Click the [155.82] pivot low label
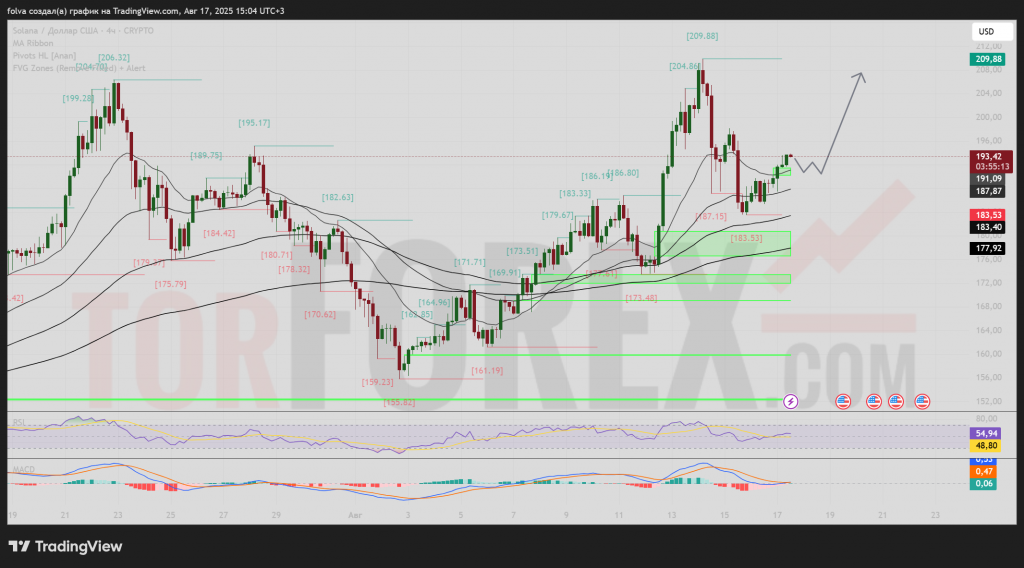Image resolution: width=1024 pixels, height=568 pixels. tap(399, 402)
